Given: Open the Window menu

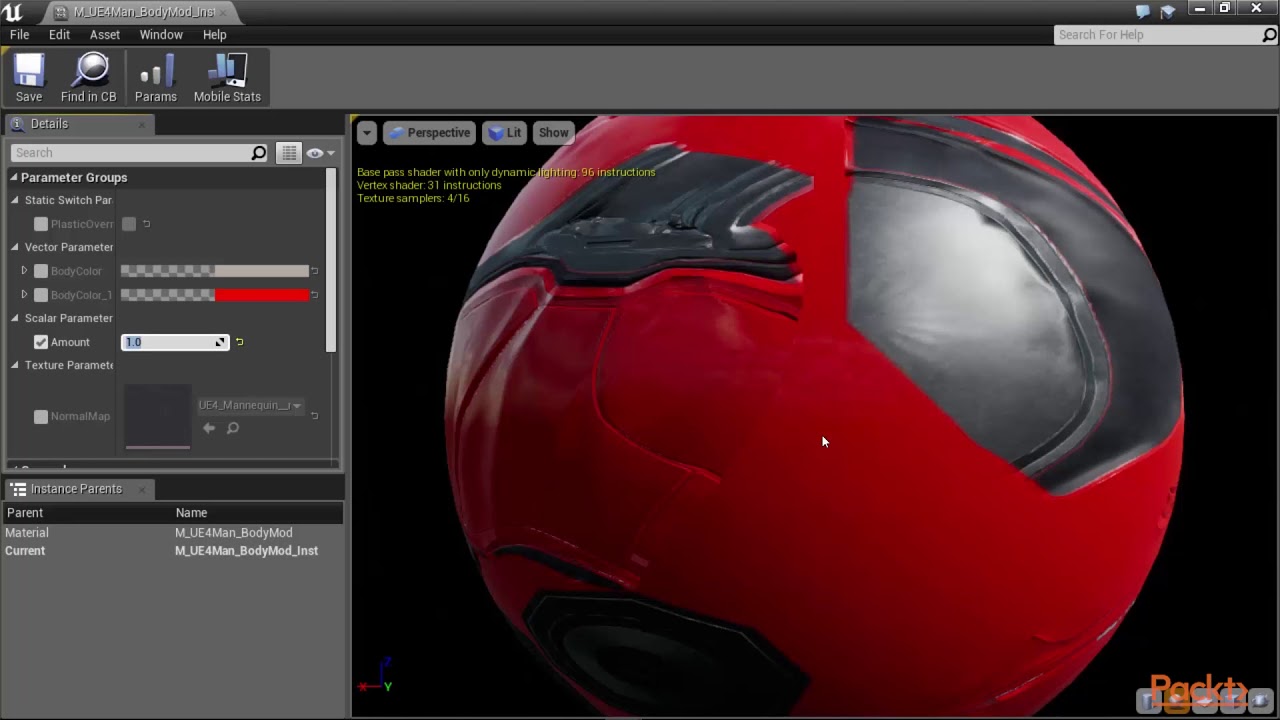Looking at the screenshot, I should [x=161, y=35].
